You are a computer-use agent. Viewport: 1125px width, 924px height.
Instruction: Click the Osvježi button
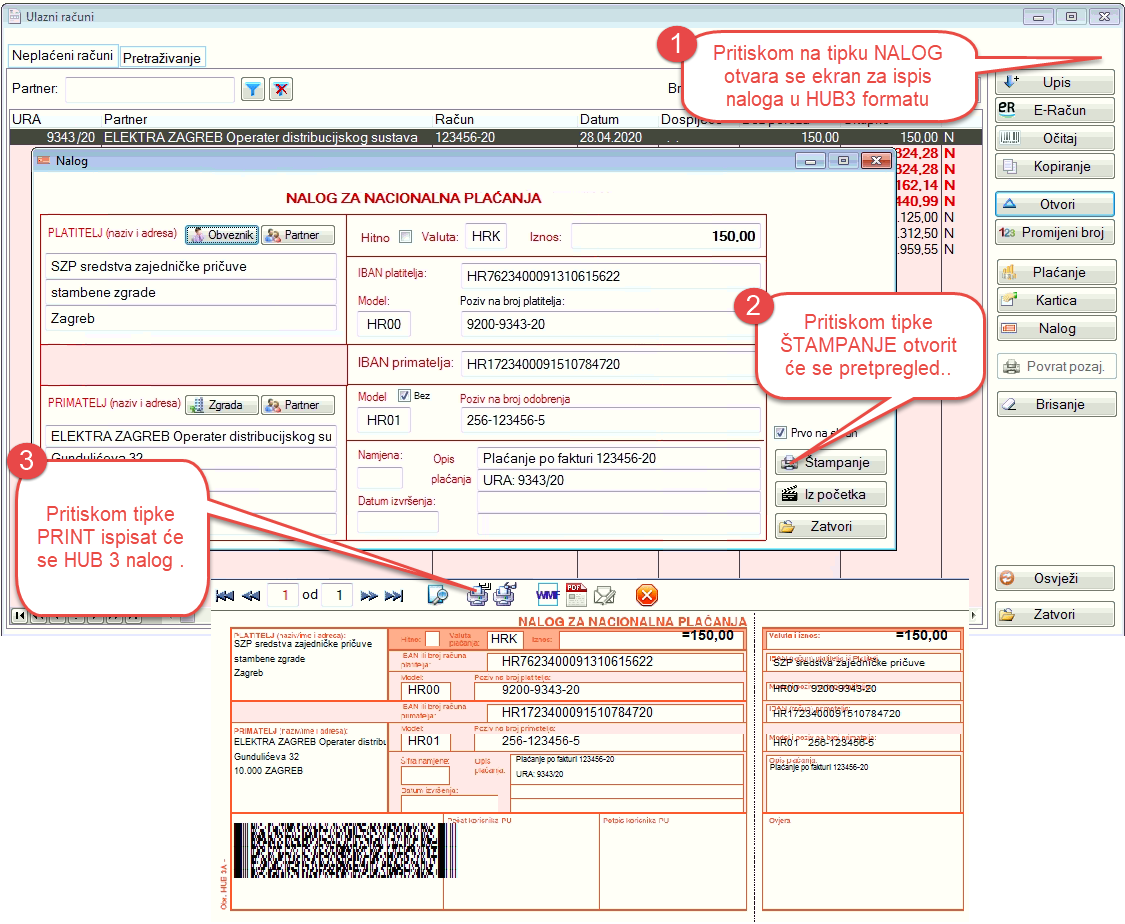(1055, 578)
